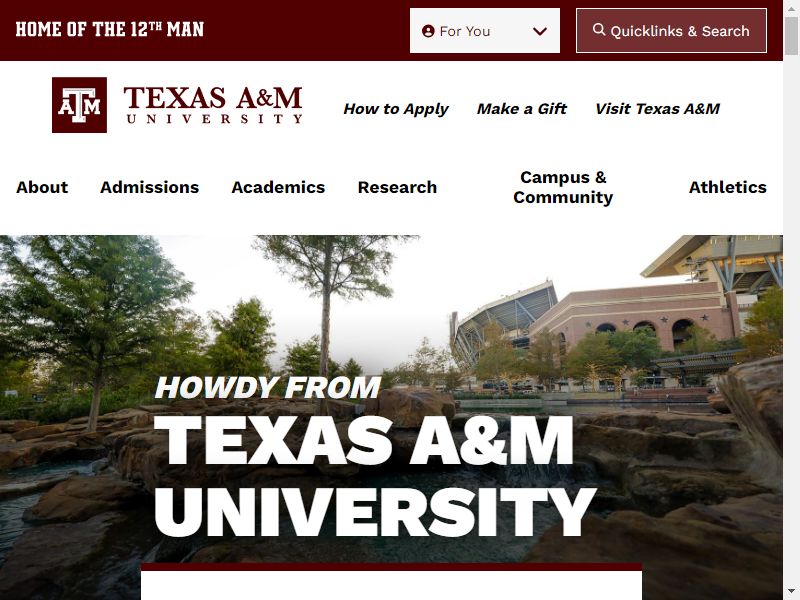The width and height of the screenshot is (800, 600).
Task: Open the Academics menu
Action: (x=278, y=187)
